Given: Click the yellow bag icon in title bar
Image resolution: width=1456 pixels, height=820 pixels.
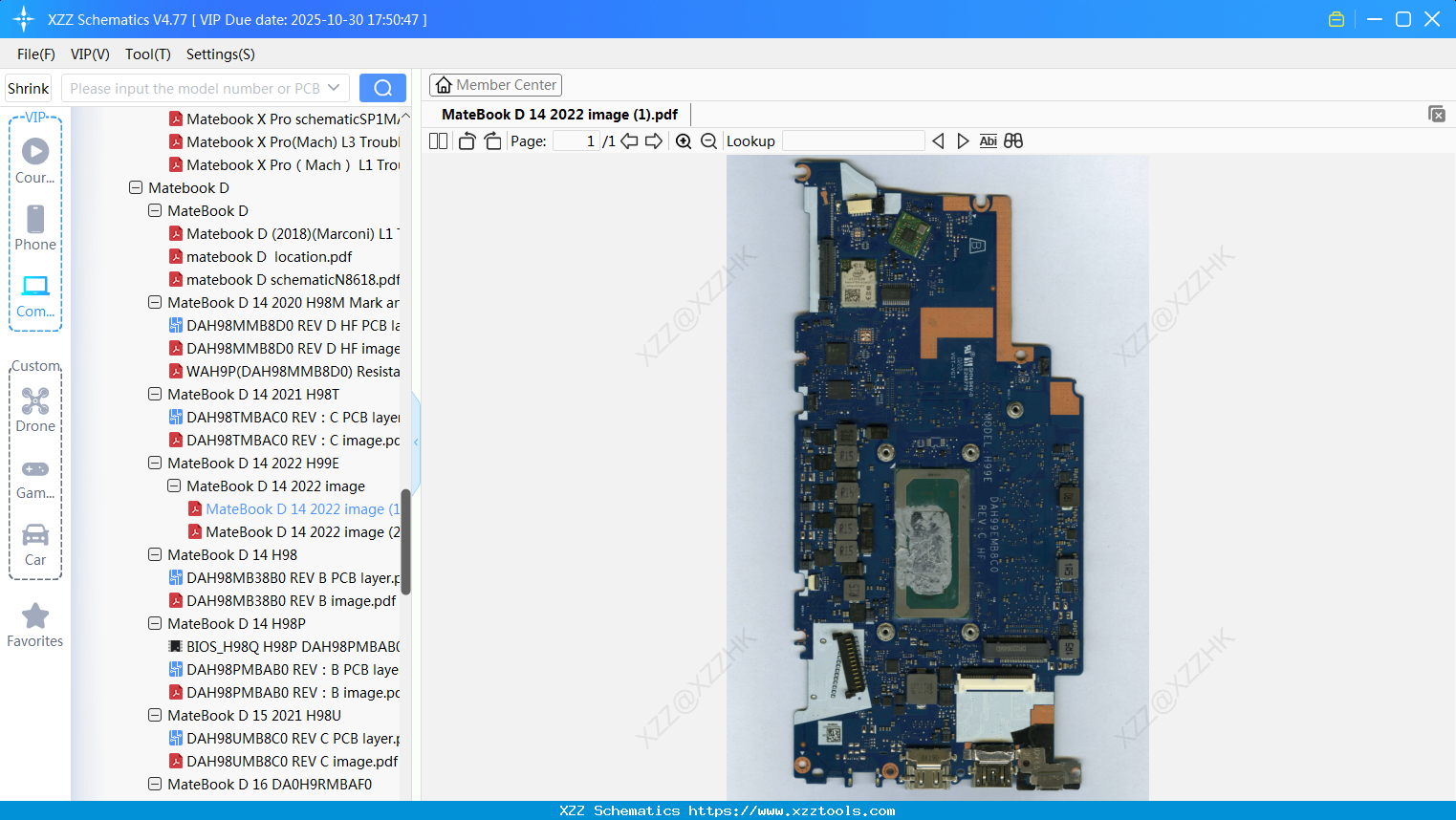Looking at the screenshot, I should click(x=1336, y=19).
